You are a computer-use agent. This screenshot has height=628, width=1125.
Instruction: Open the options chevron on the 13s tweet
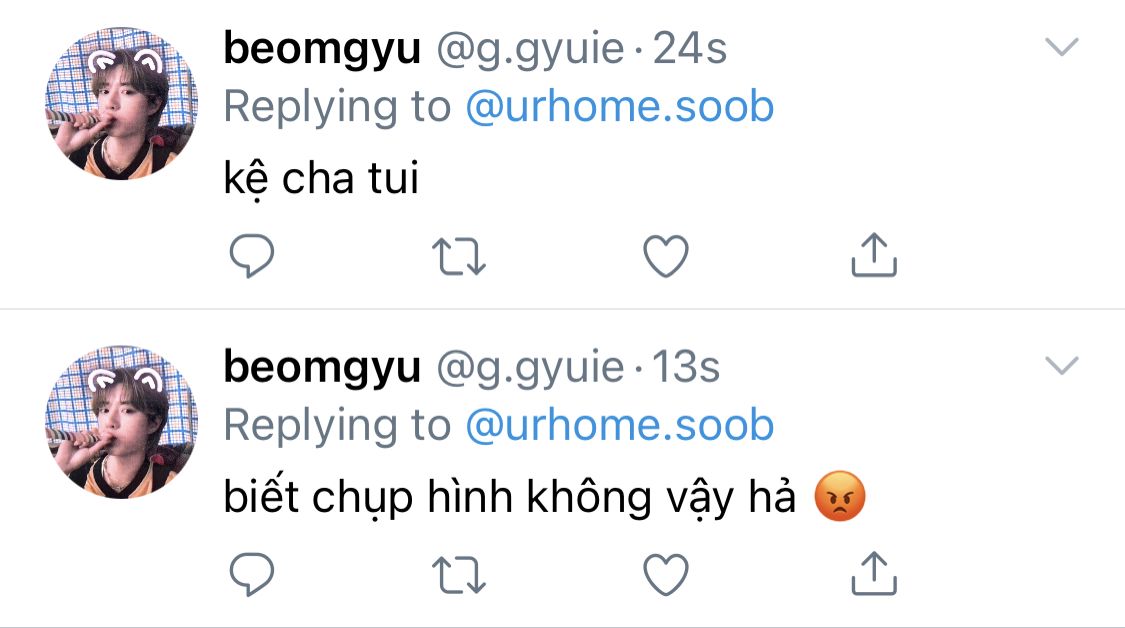tap(1062, 365)
